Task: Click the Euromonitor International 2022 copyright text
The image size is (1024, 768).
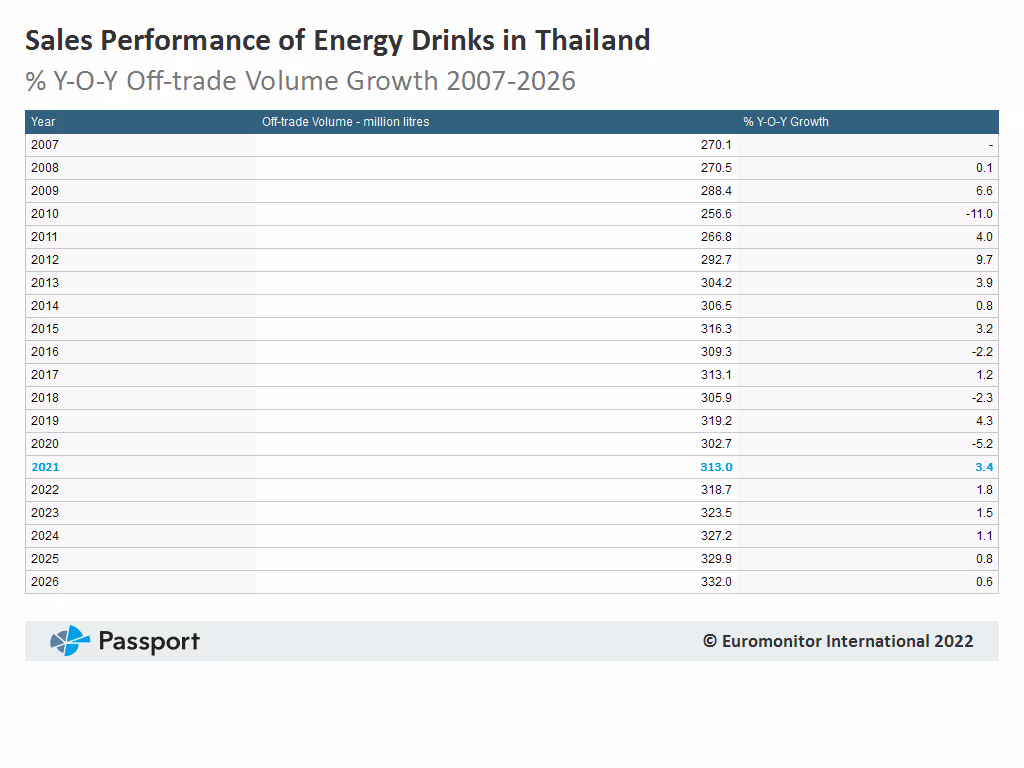Action: click(x=837, y=641)
